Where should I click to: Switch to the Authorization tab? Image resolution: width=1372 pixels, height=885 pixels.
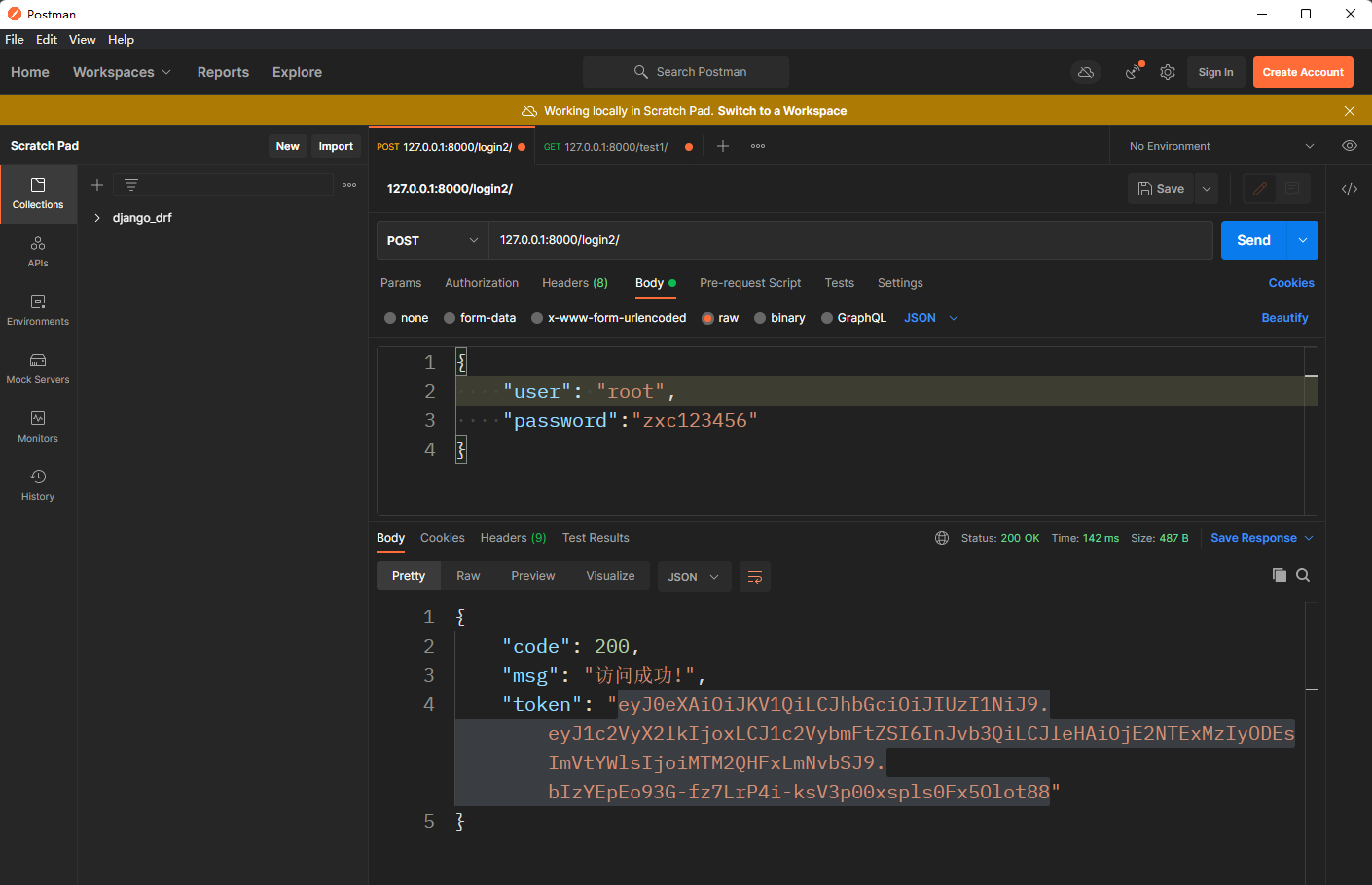point(482,283)
